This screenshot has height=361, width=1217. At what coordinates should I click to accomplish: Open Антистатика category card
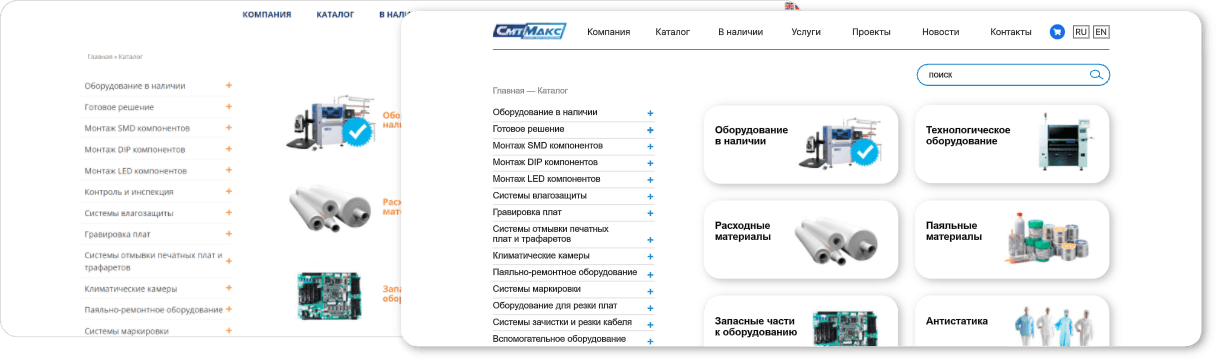(x=1012, y=321)
